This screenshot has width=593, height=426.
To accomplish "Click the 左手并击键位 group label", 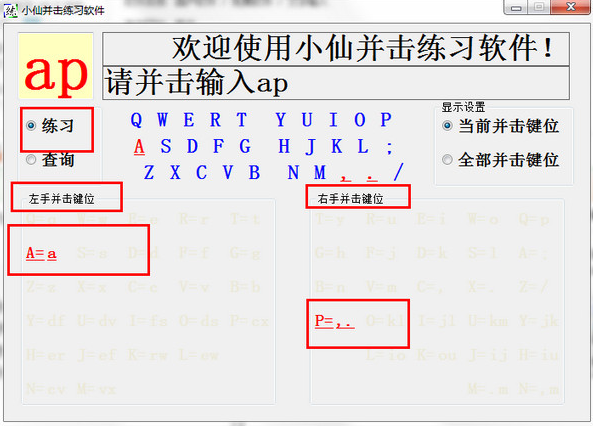I will click(62, 199).
